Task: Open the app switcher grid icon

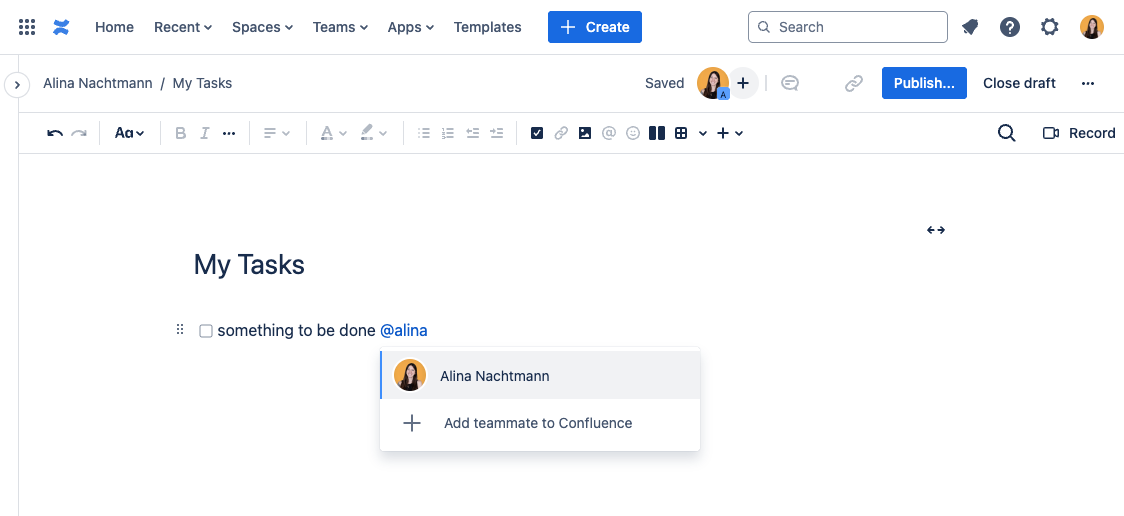Action: [x=27, y=27]
